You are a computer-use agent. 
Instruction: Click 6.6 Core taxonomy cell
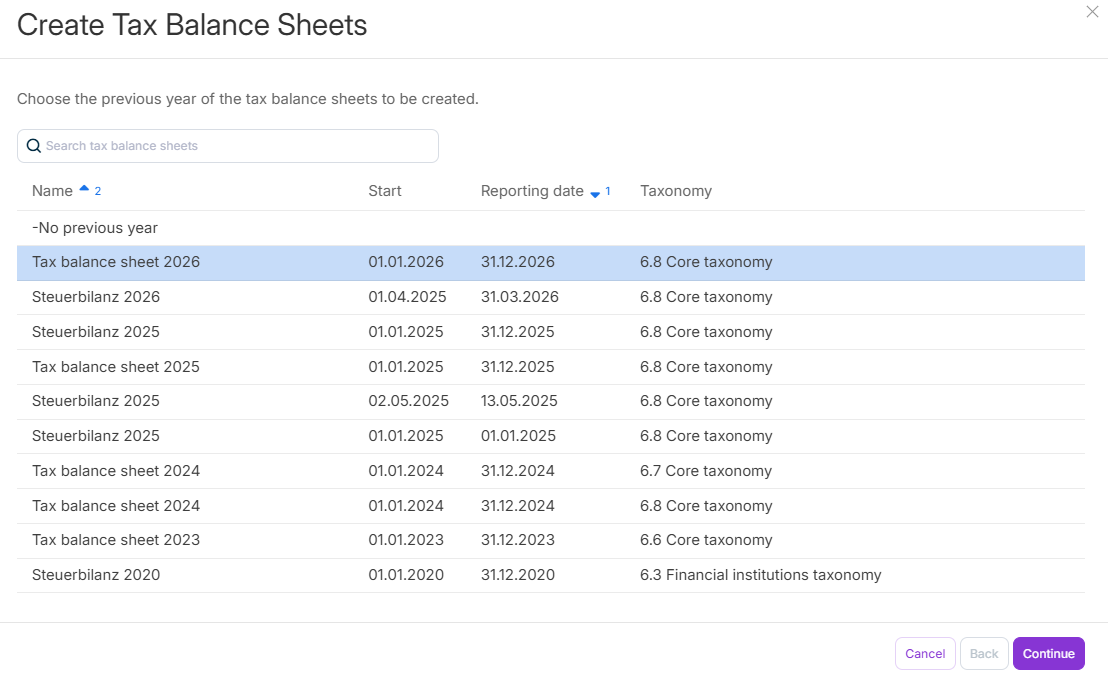pos(706,540)
